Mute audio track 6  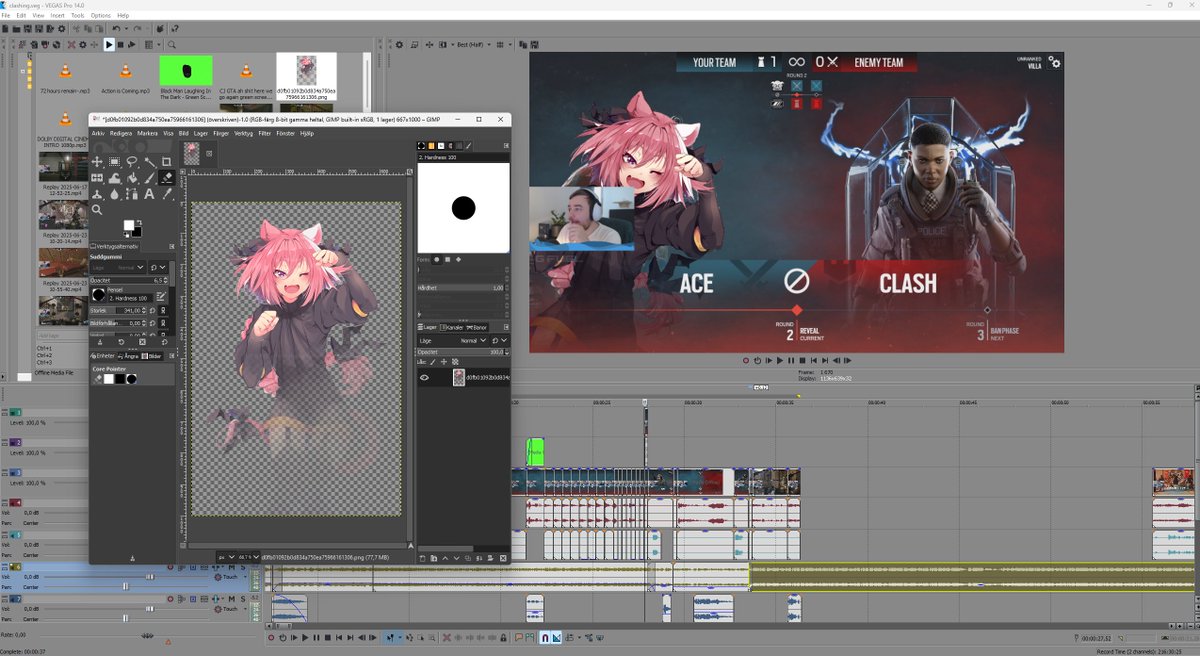(x=232, y=567)
